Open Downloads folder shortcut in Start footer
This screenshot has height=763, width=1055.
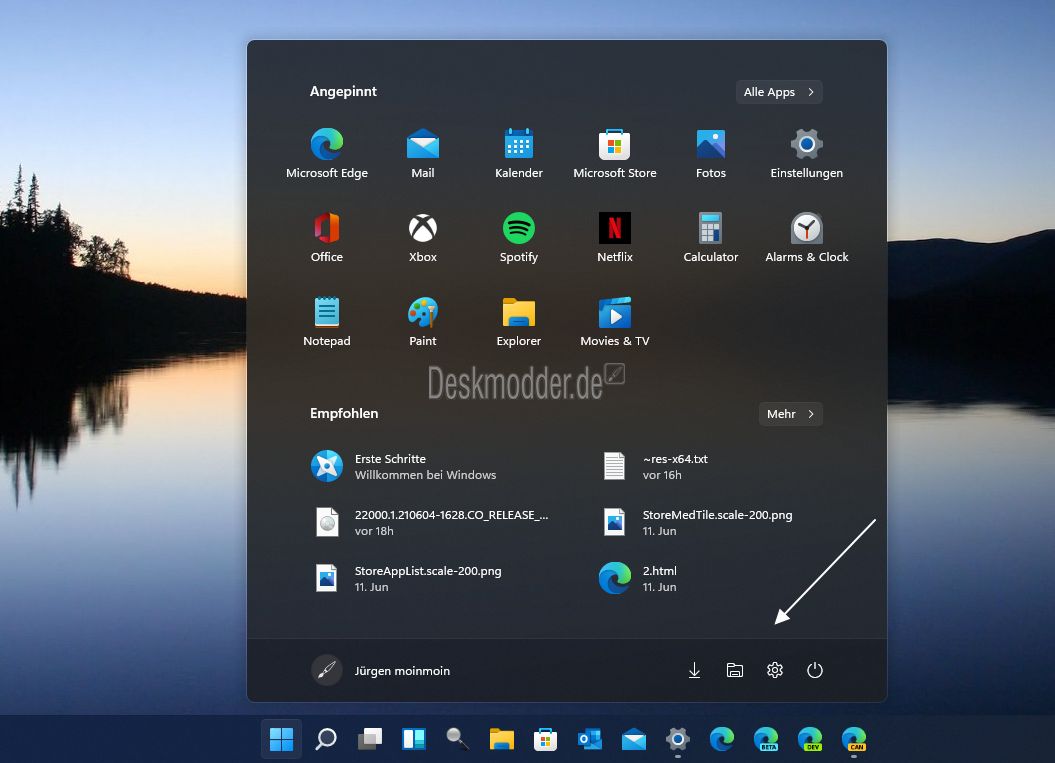coord(694,670)
